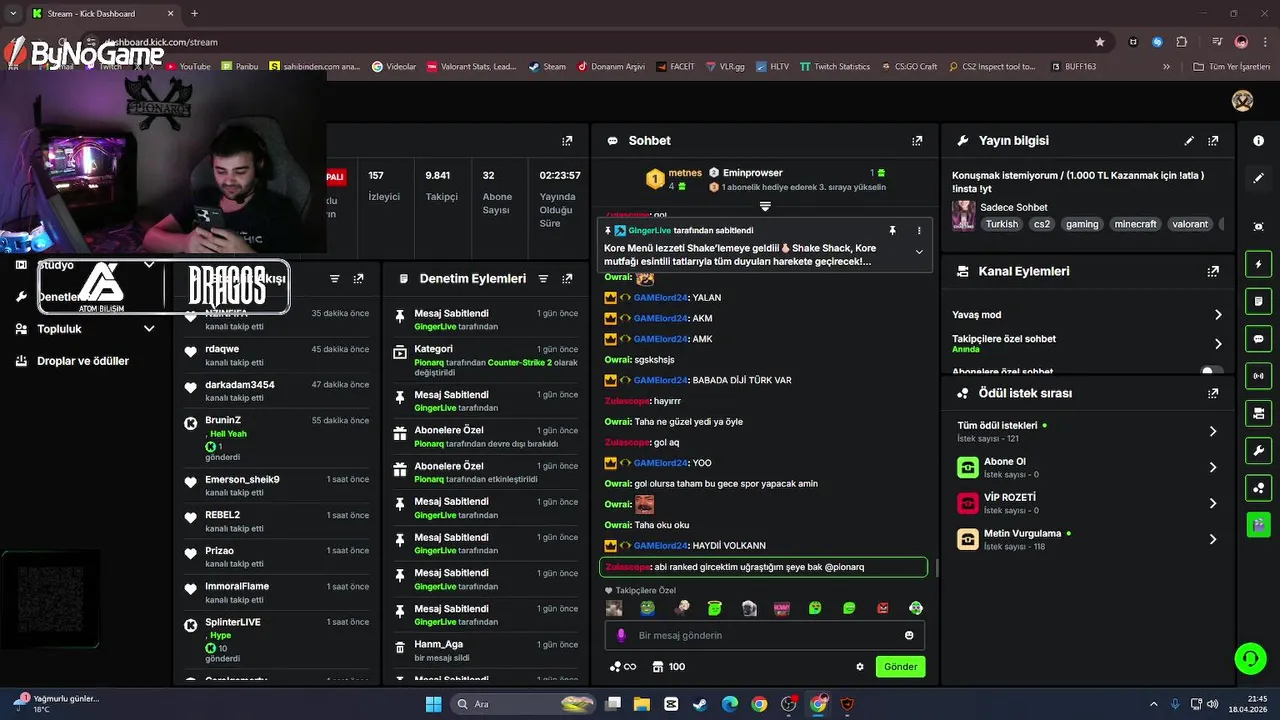Viewport: 1280px width, 720px height.
Task: Open Windows Start menu
Action: click(x=434, y=704)
